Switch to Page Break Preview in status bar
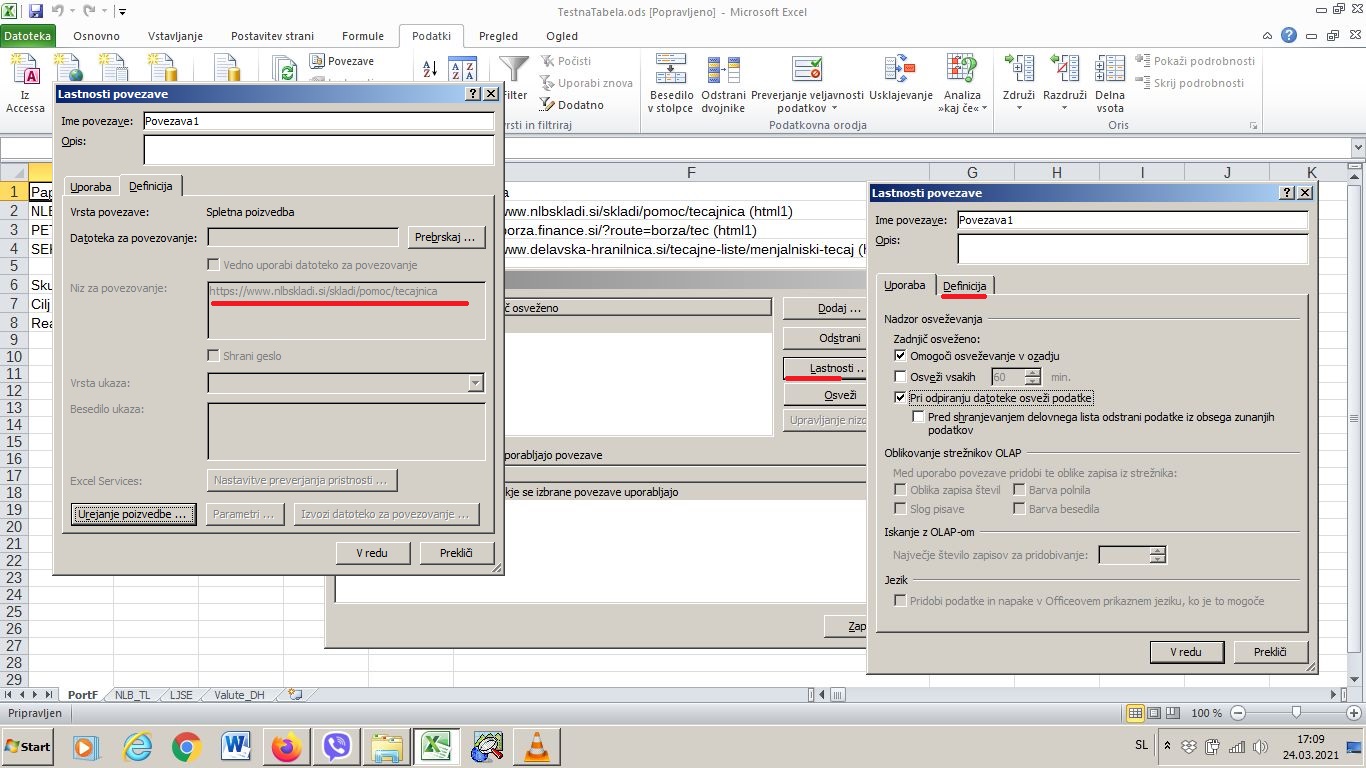This screenshot has width=1366, height=768. (1172, 713)
